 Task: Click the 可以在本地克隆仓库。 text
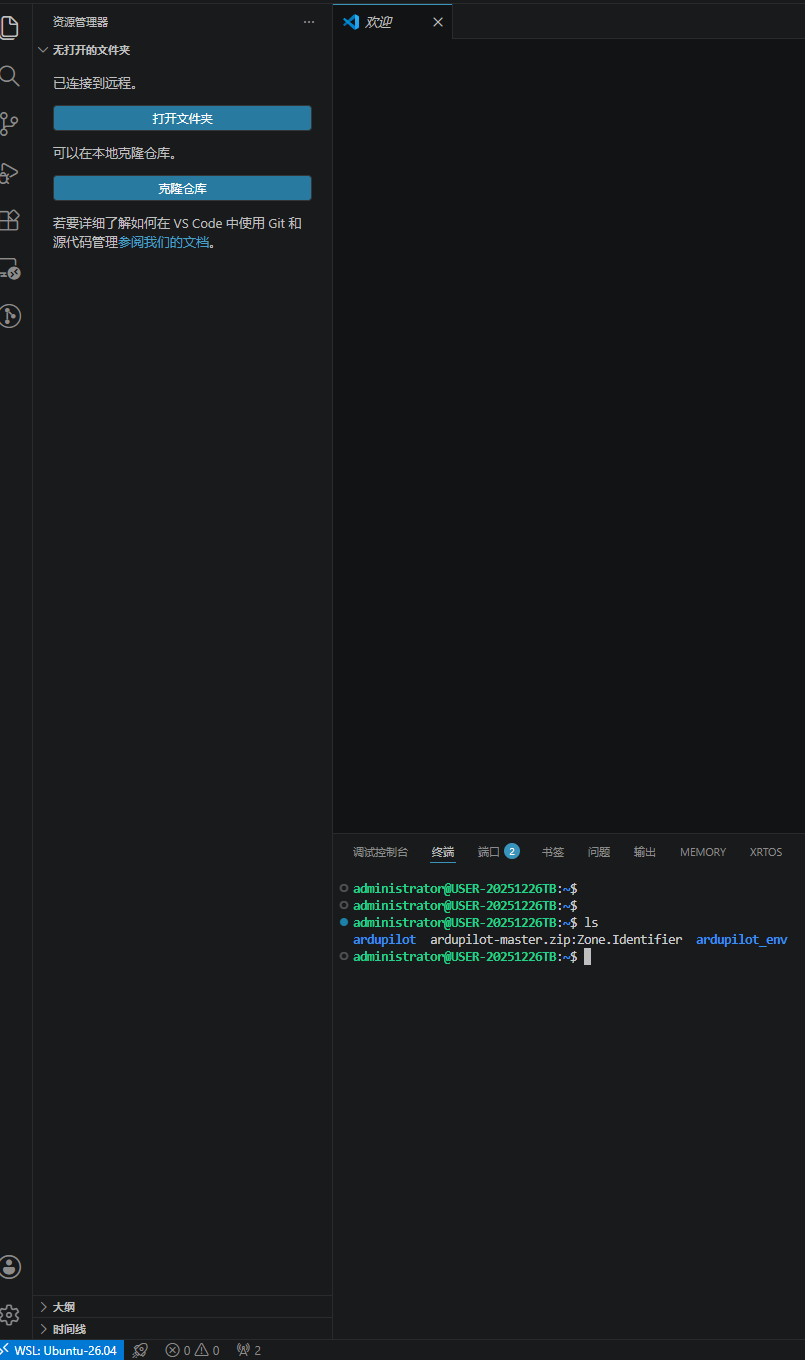point(114,153)
